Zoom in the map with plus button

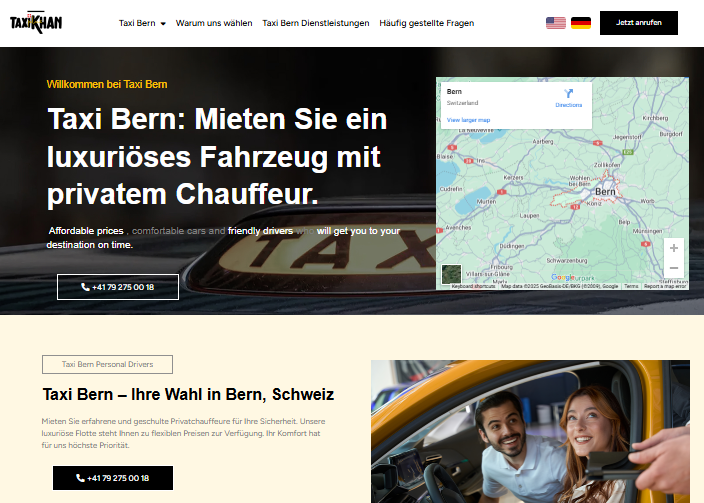point(673,248)
